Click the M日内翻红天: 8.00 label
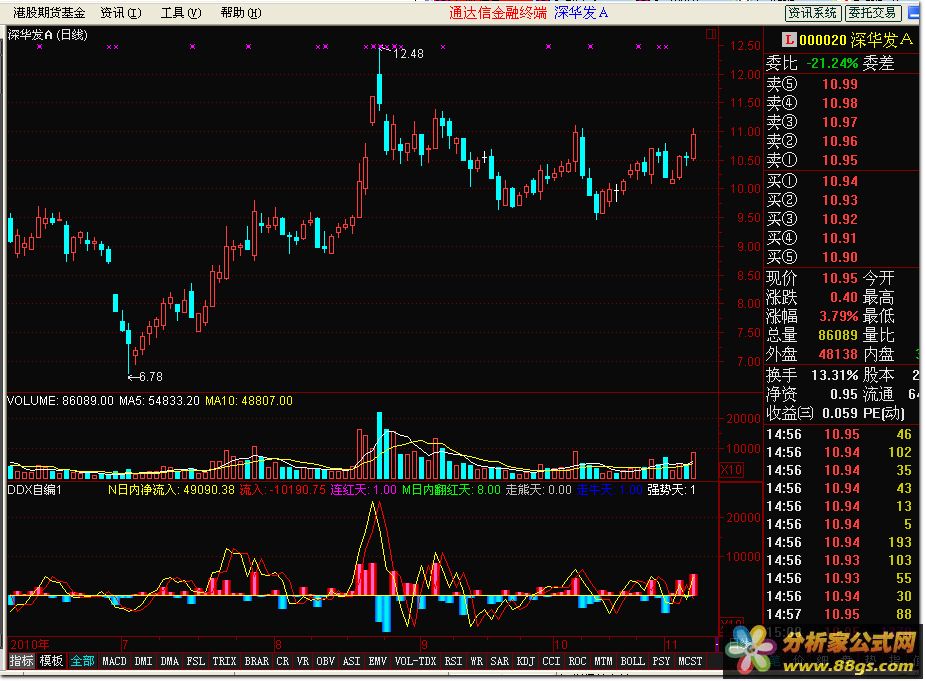This screenshot has width=925, height=681. pyautogui.click(x=451, y=490)
